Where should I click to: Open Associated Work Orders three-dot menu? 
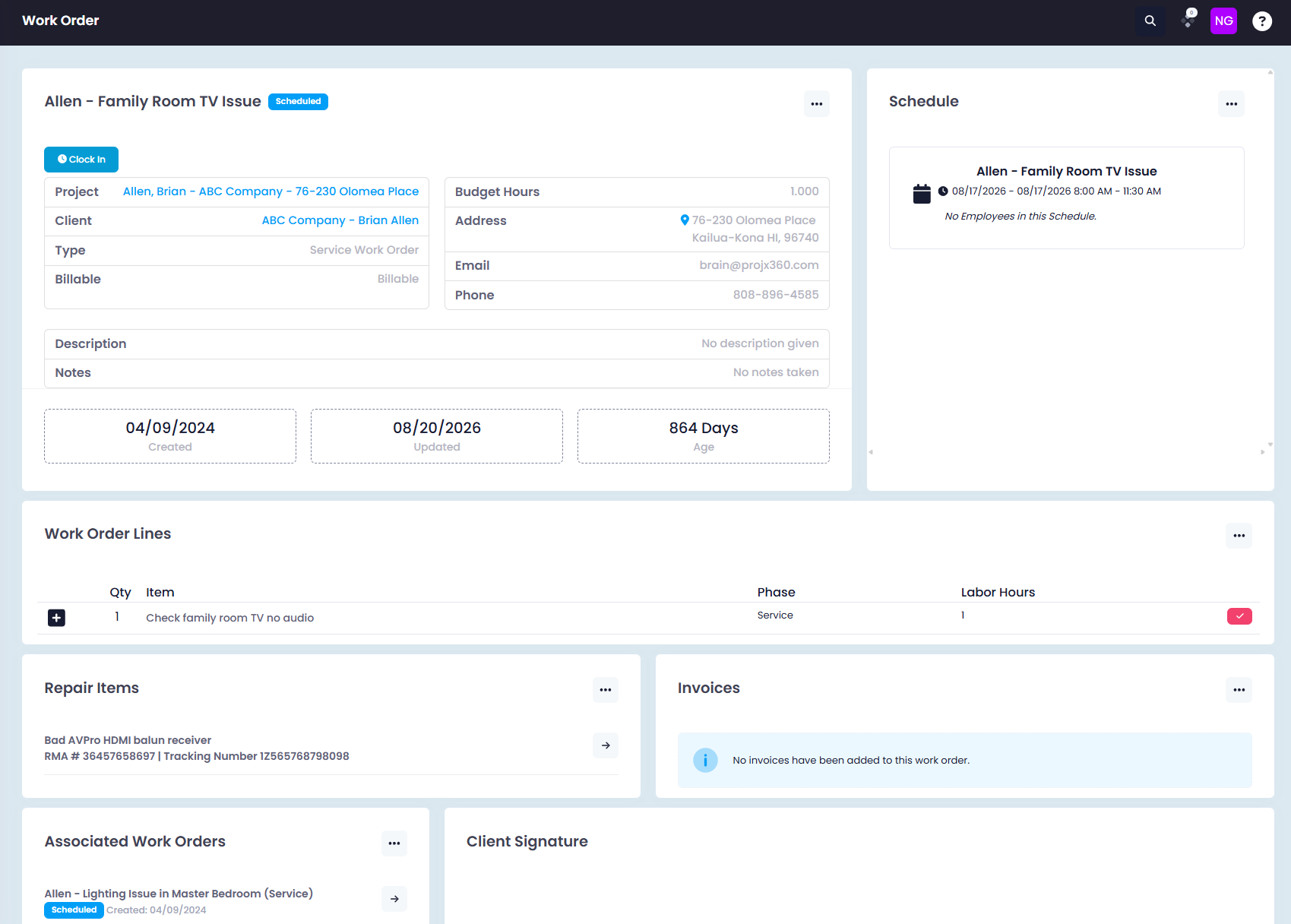point(394,843)
